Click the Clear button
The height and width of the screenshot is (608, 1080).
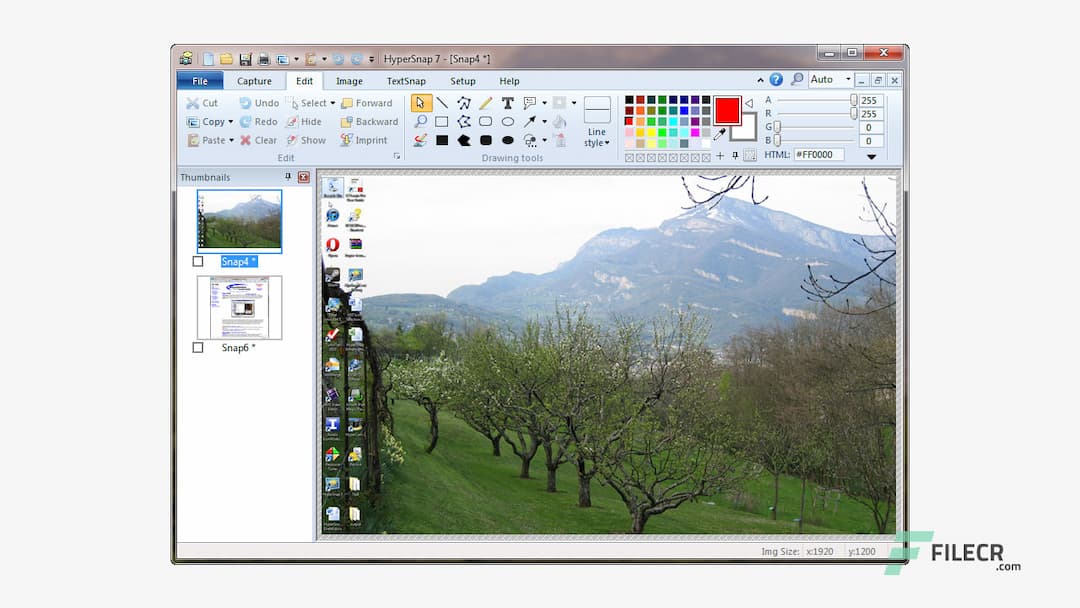[x=266, y=139]
